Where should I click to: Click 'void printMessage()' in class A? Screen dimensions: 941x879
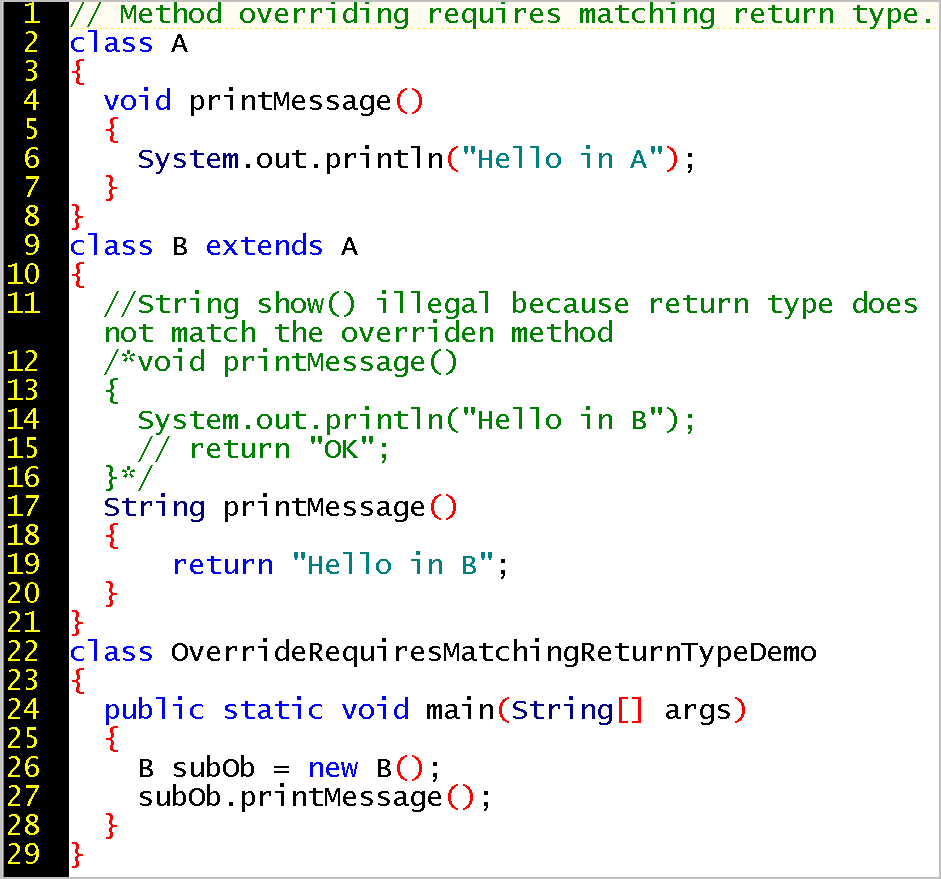tap(263, 101)
